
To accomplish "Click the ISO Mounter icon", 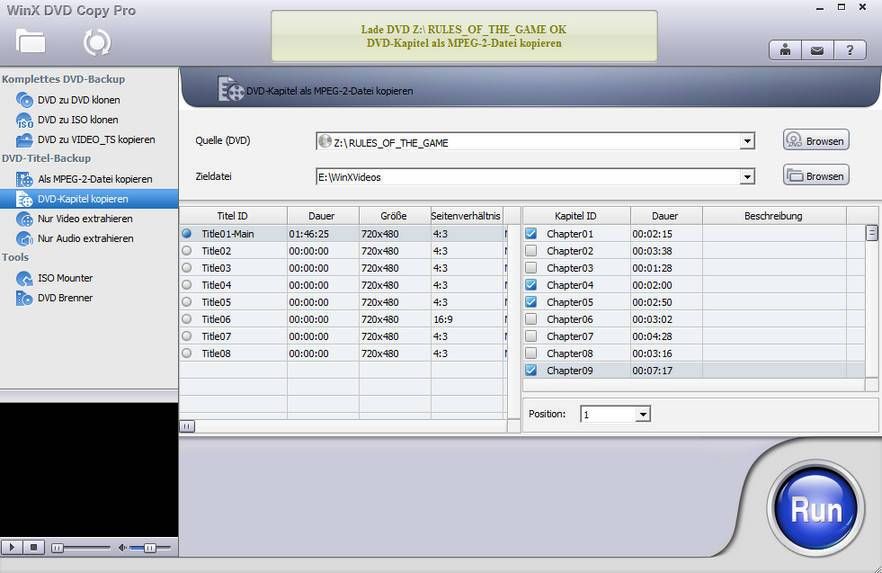I will click(25, 278).
